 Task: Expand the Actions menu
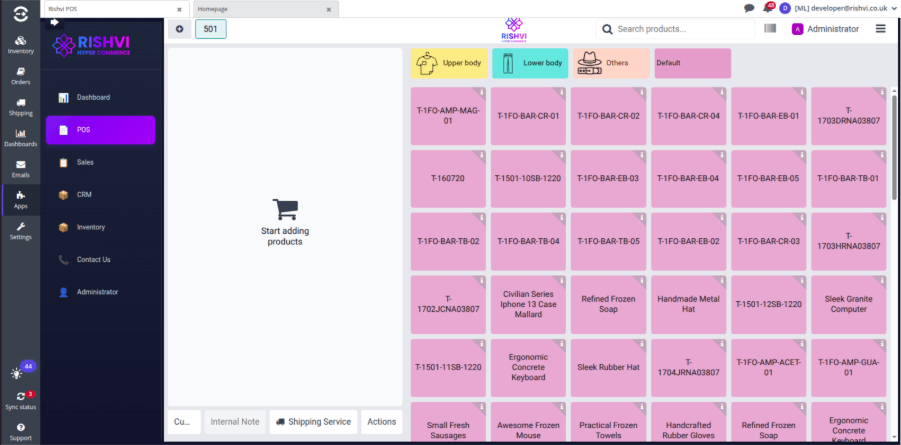(381, 422)
